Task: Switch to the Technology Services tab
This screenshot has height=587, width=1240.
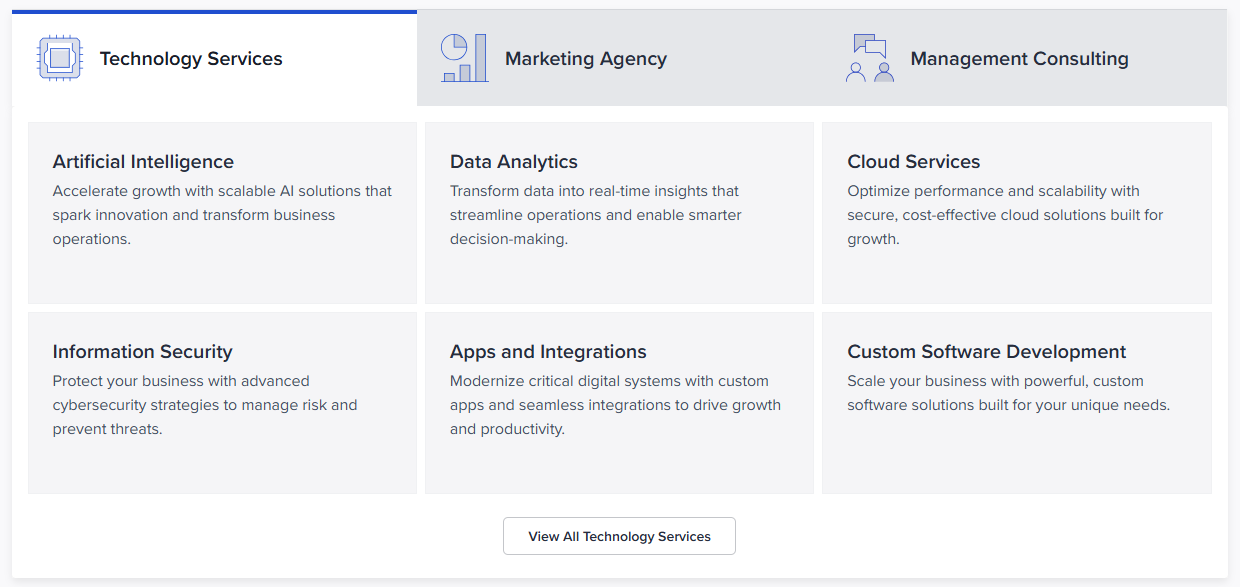Action: [191, 59]
